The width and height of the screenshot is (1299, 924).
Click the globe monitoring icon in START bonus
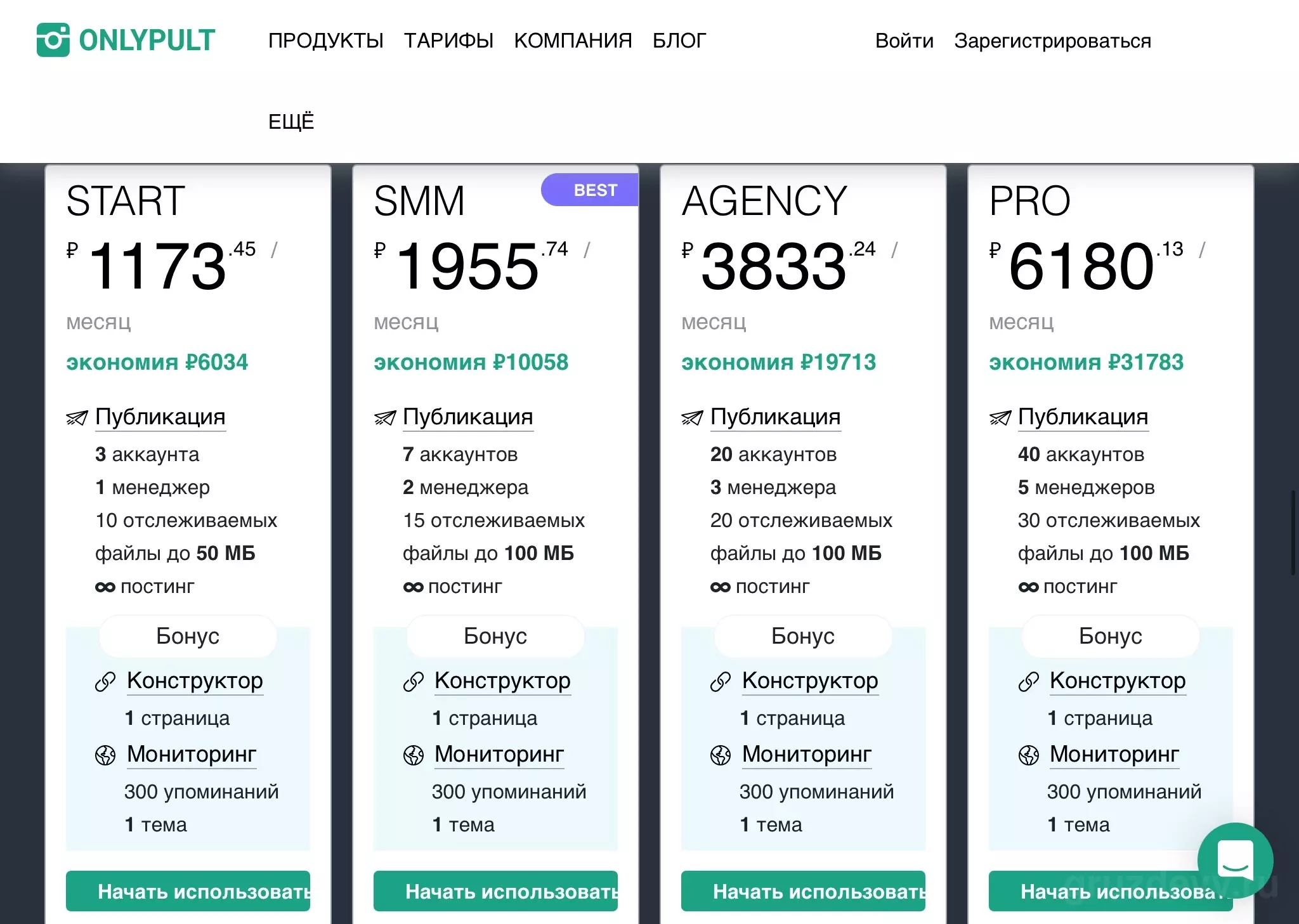(x=105, y=755)
